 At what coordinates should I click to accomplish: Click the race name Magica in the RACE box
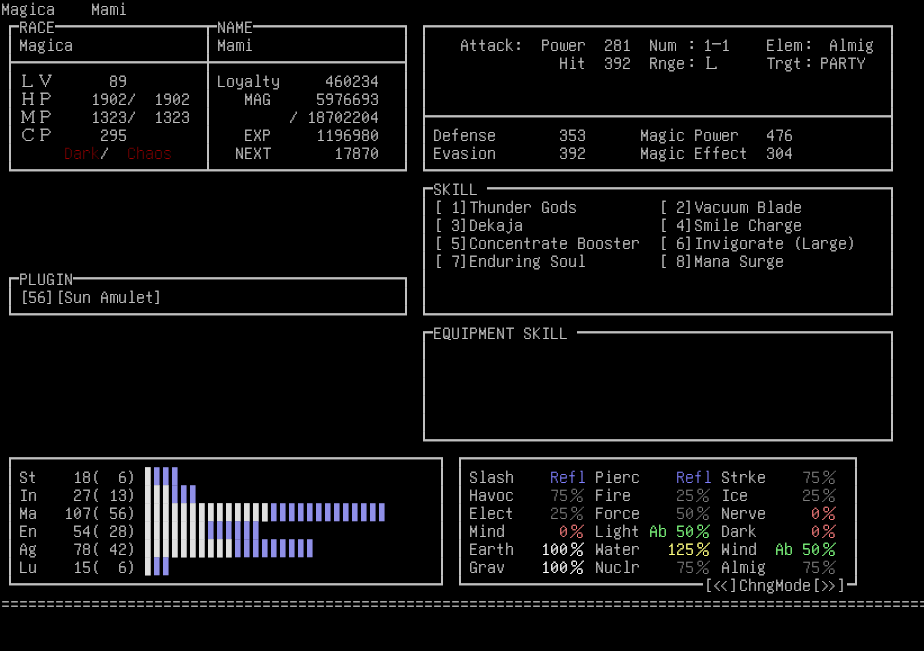[x=46, y=45]
